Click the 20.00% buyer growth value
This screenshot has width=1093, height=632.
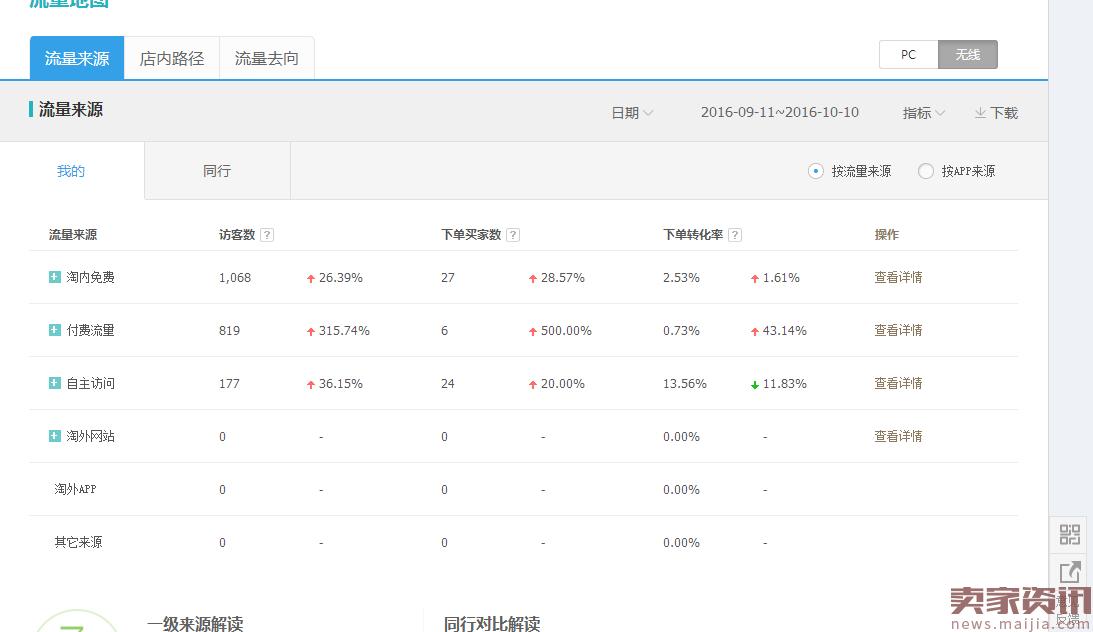tap(563, 383)
